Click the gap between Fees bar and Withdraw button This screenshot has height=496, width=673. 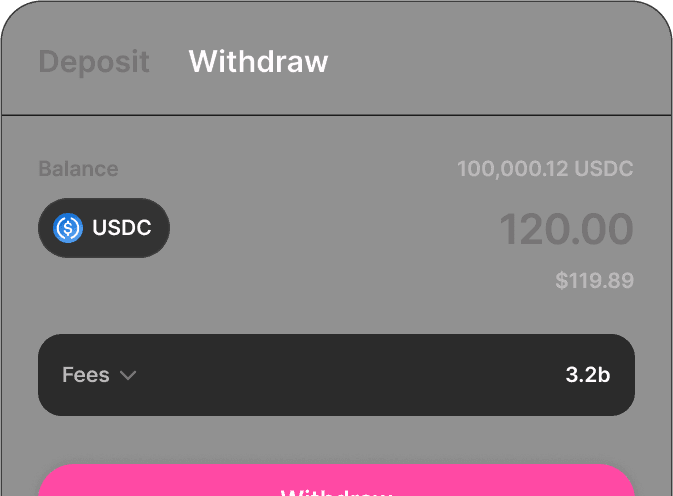click(x=336, y=440)
